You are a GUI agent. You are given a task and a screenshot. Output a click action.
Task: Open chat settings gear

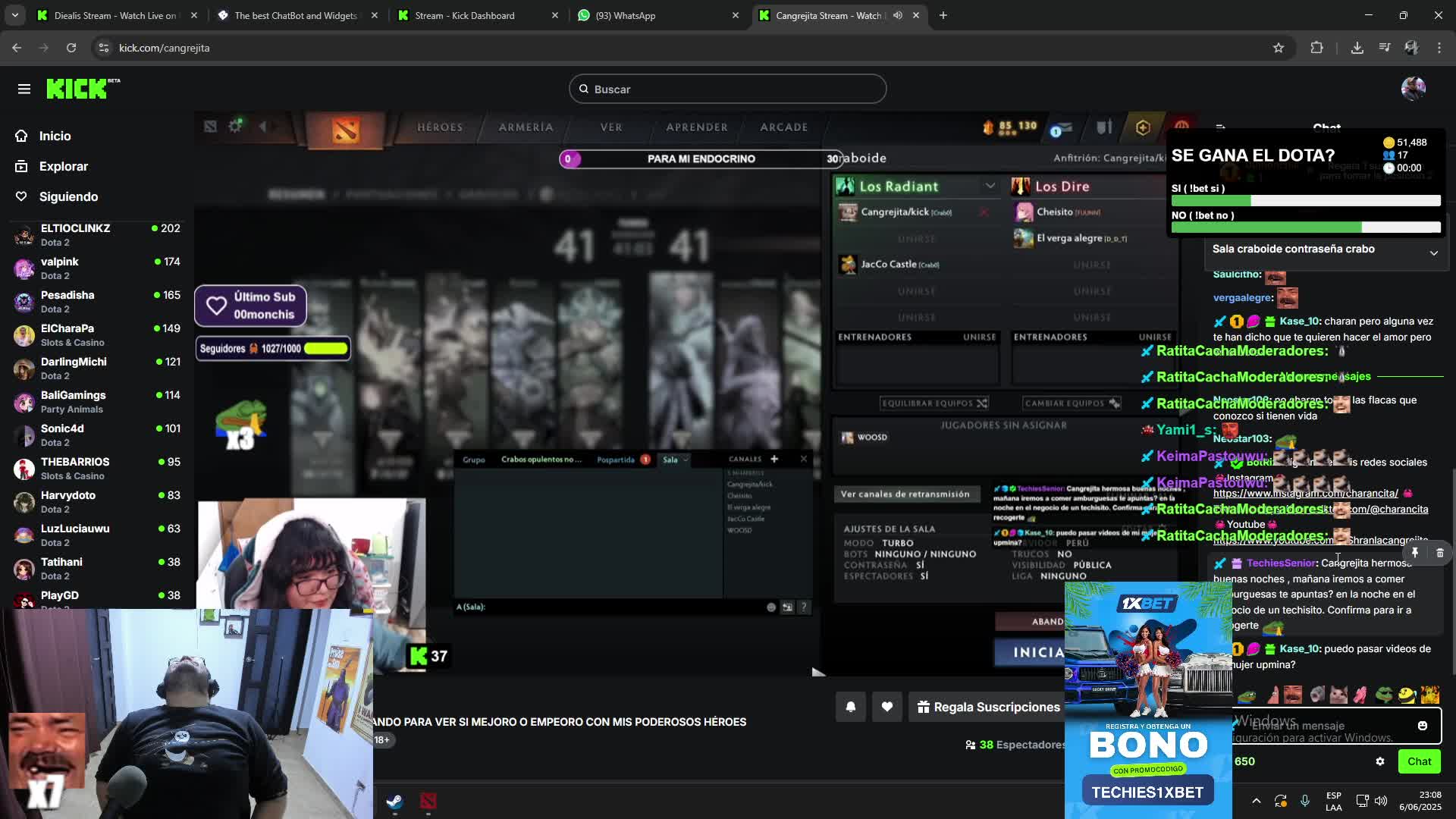click(x=1380, y=761)
